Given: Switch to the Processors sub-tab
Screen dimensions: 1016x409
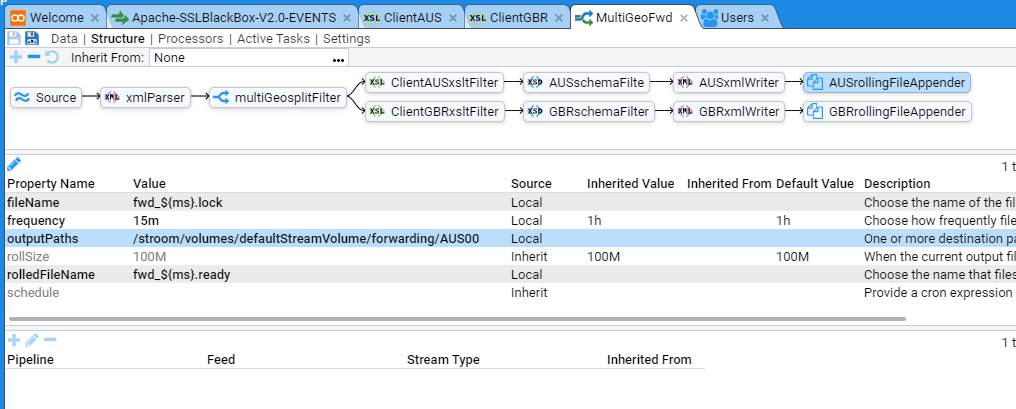Looking at the screenshot, I should click(x=190, y=38).
